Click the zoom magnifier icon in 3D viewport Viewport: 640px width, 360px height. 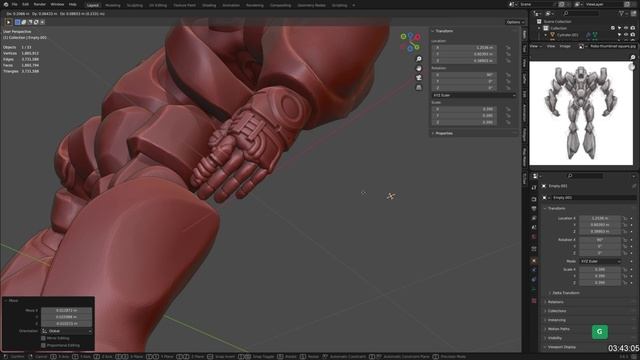click(x=419, y=59)
